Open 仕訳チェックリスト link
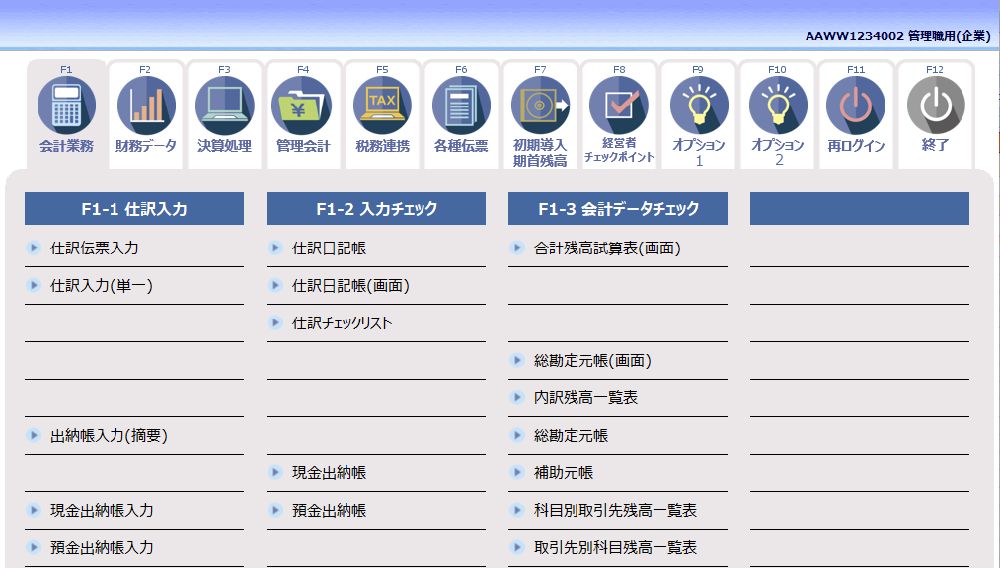Viewport: 1000px width, 568px height. [342, 323]
